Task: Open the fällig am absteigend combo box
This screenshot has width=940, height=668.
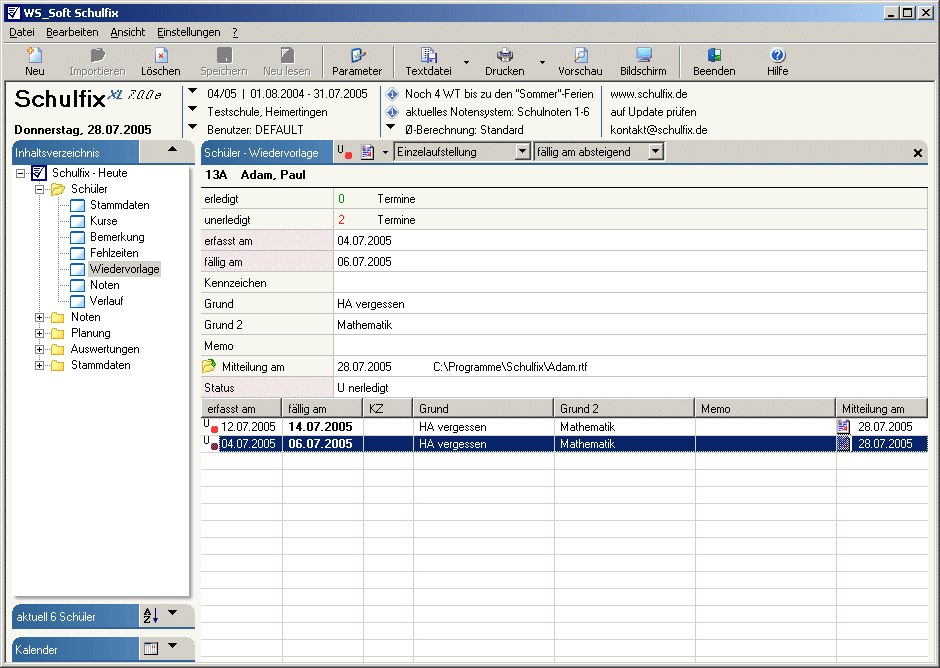Action: pos(656,152)
